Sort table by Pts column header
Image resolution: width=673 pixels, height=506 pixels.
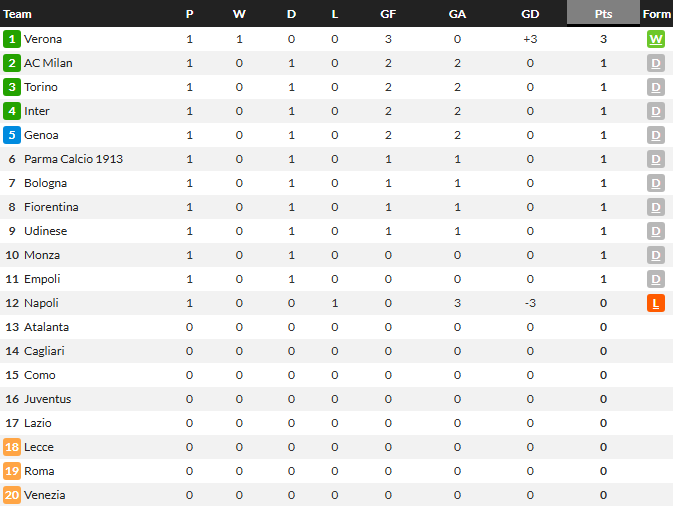click(603, 13)
